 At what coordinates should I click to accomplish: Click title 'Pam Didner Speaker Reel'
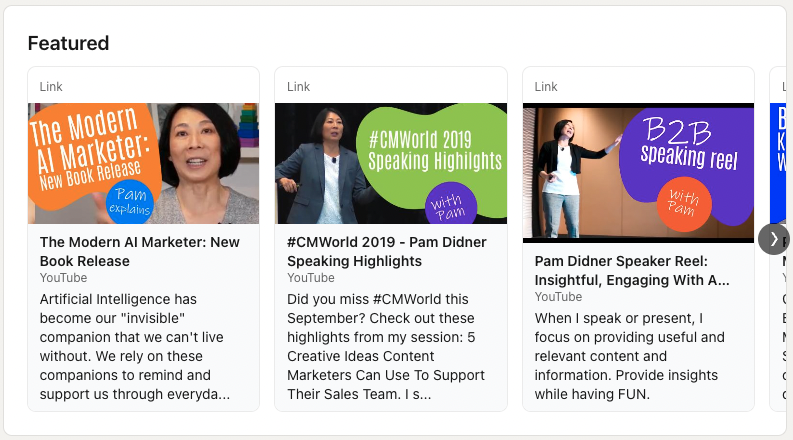tap(621, 261)
